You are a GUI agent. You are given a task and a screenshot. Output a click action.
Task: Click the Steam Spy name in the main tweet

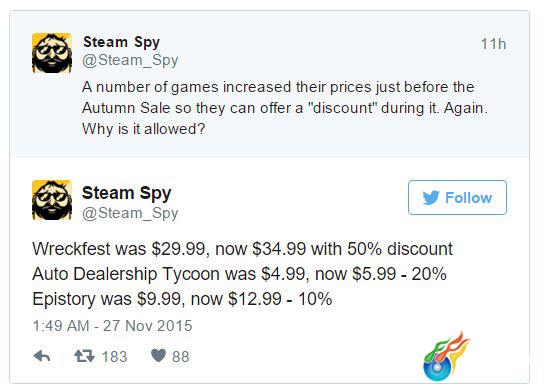[x=127, y=193]
